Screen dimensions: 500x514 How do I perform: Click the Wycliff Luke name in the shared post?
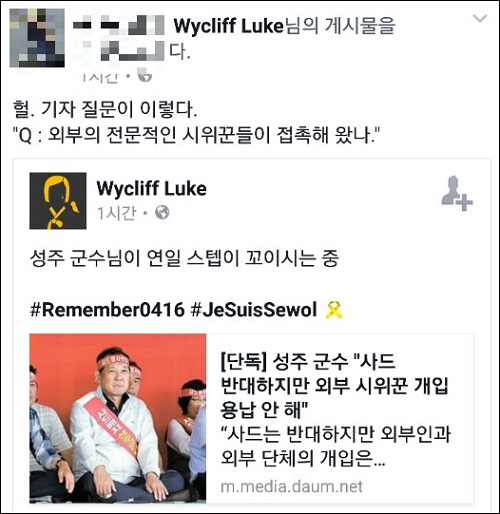tap(152, 188)
